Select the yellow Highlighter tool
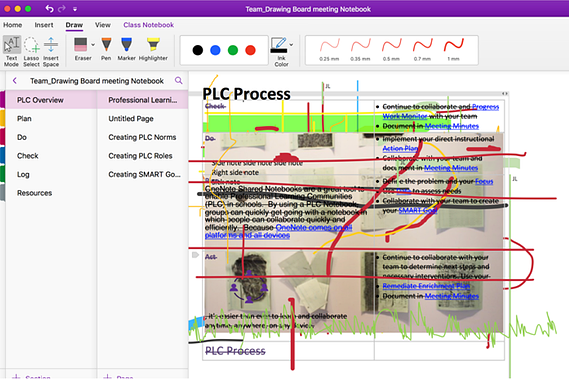The image size is (569, 379). click(x=153, y=49)
